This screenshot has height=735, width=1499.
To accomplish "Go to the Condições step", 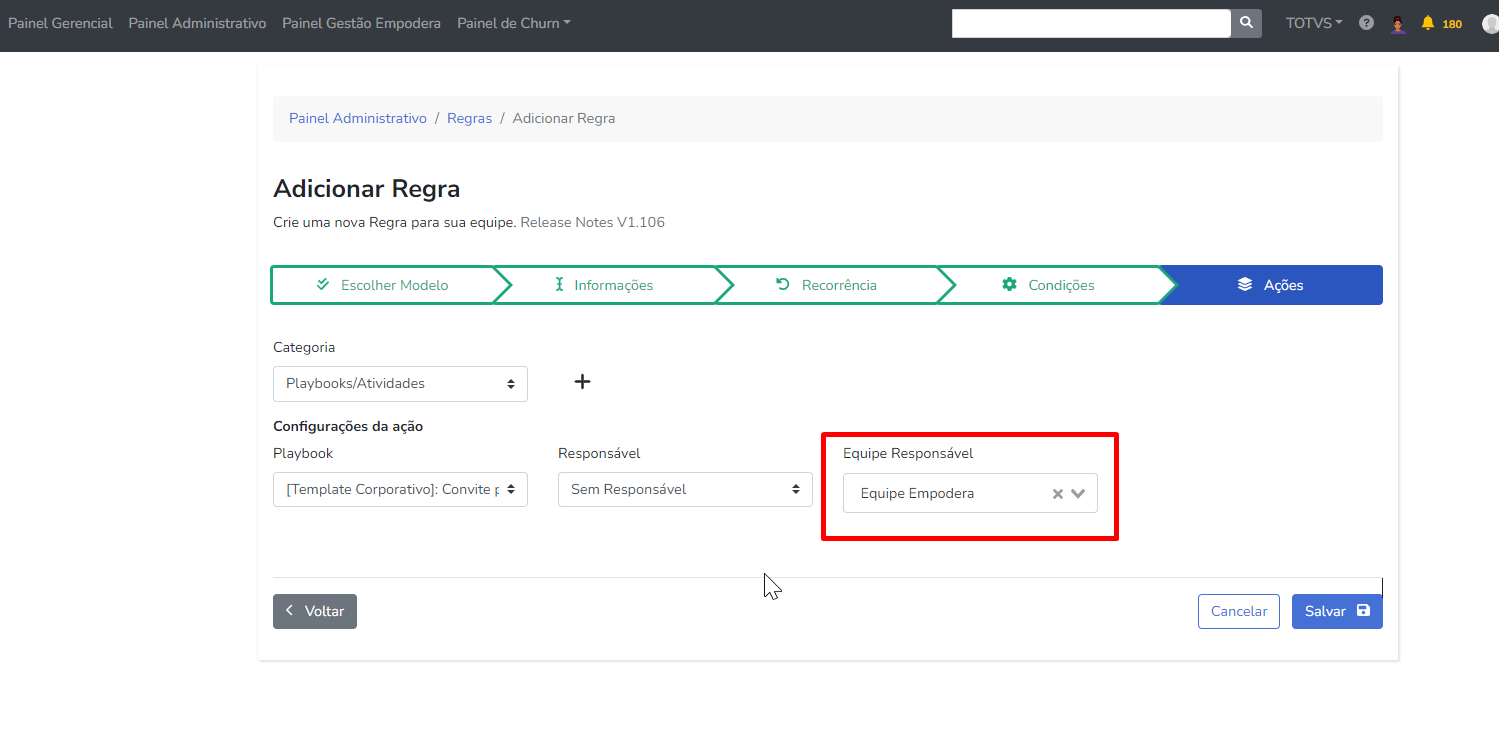I will 1049,285.
